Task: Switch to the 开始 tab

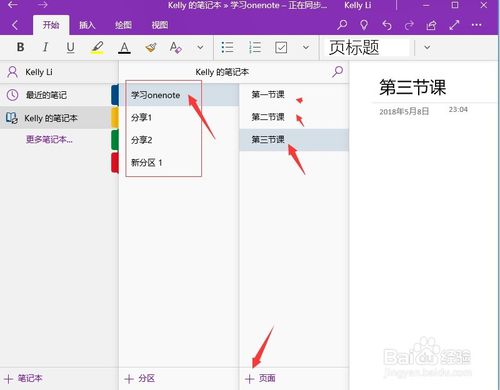Action: [x=51, y=25]
